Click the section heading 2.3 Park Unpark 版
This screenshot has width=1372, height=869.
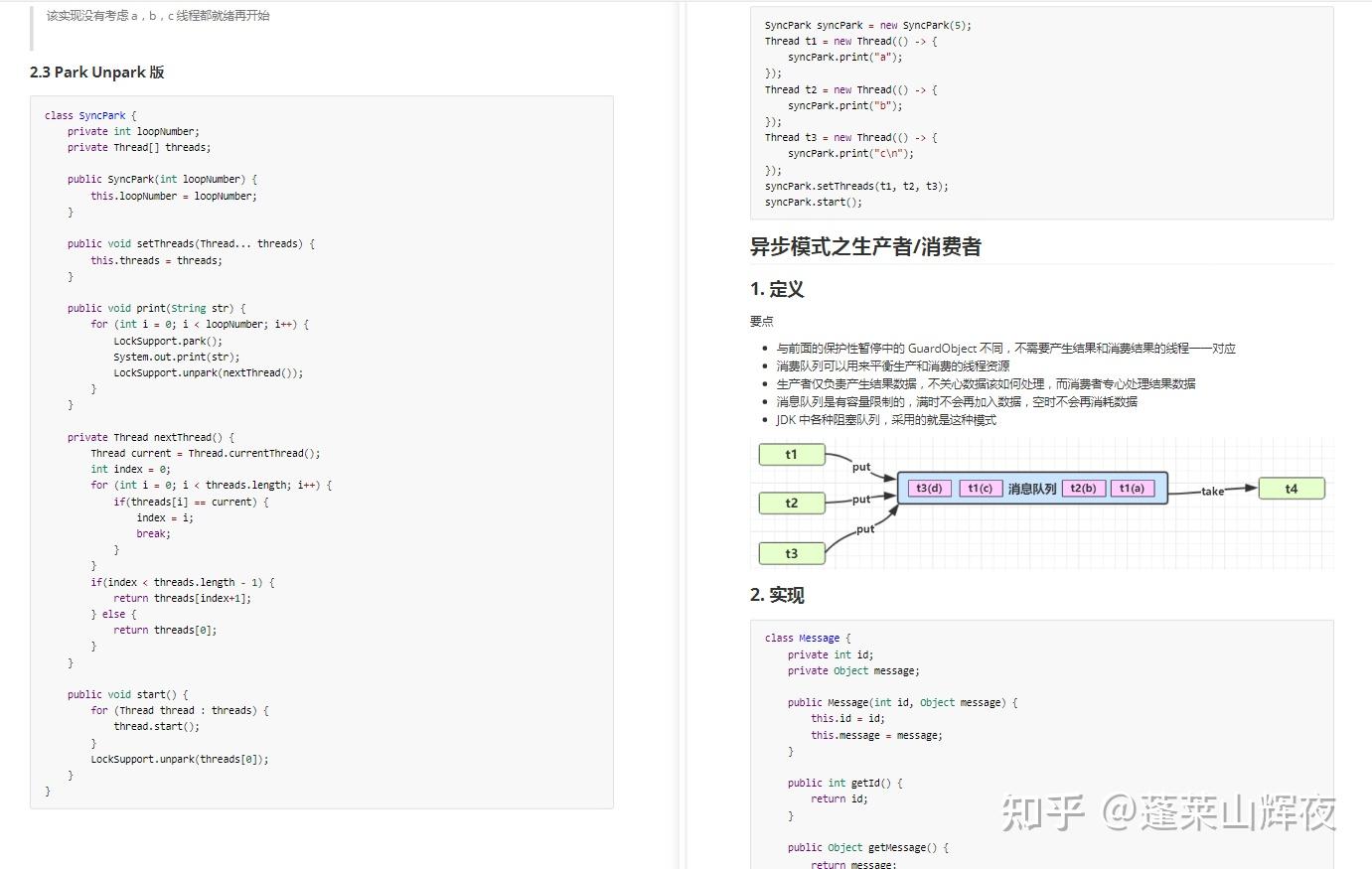point(96,72)
